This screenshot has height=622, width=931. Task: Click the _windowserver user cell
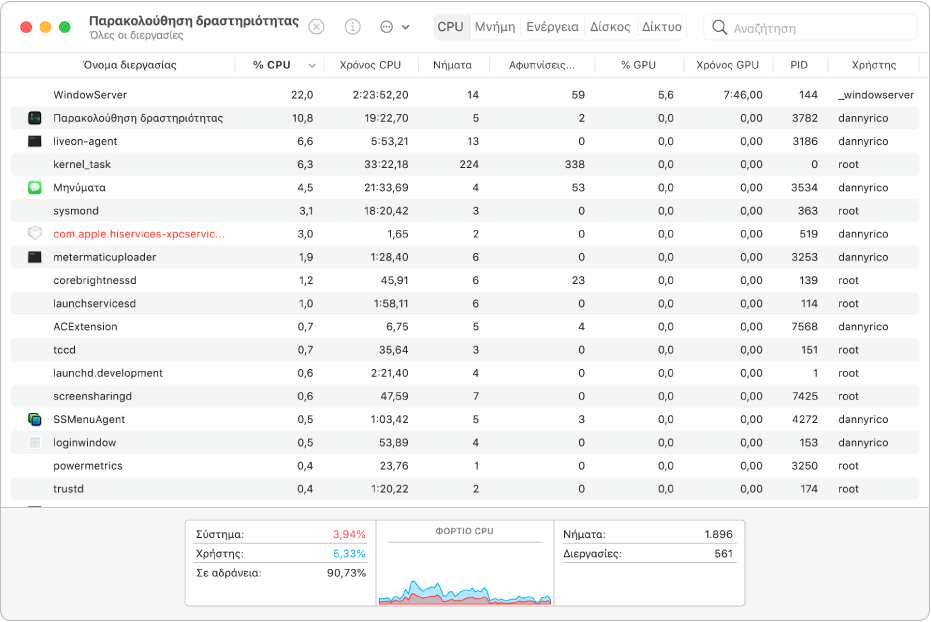[876, 95]
